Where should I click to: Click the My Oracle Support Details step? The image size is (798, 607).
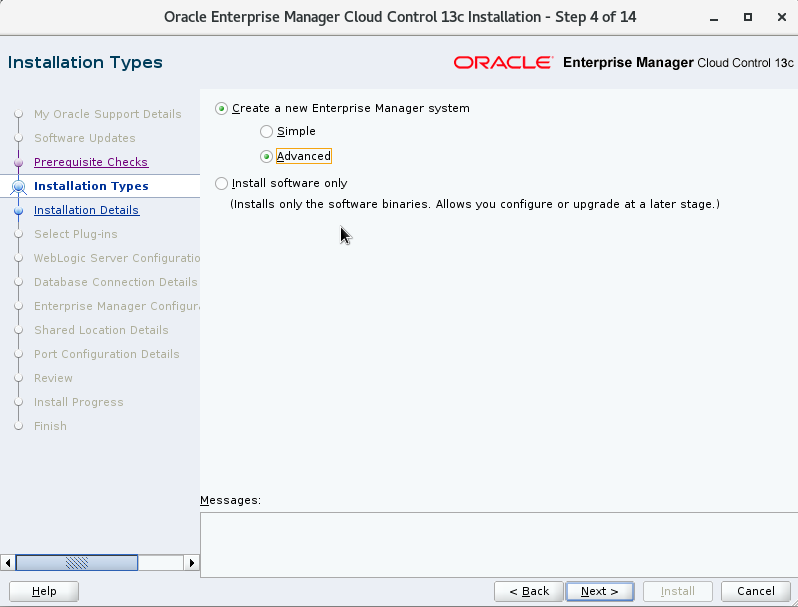tap(107, 114)
